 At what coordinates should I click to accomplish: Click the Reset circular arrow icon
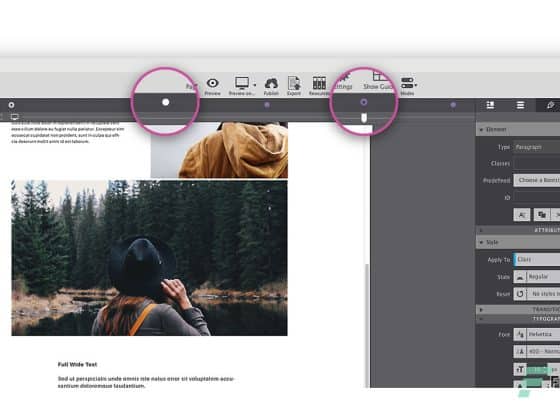coord(520,294)
